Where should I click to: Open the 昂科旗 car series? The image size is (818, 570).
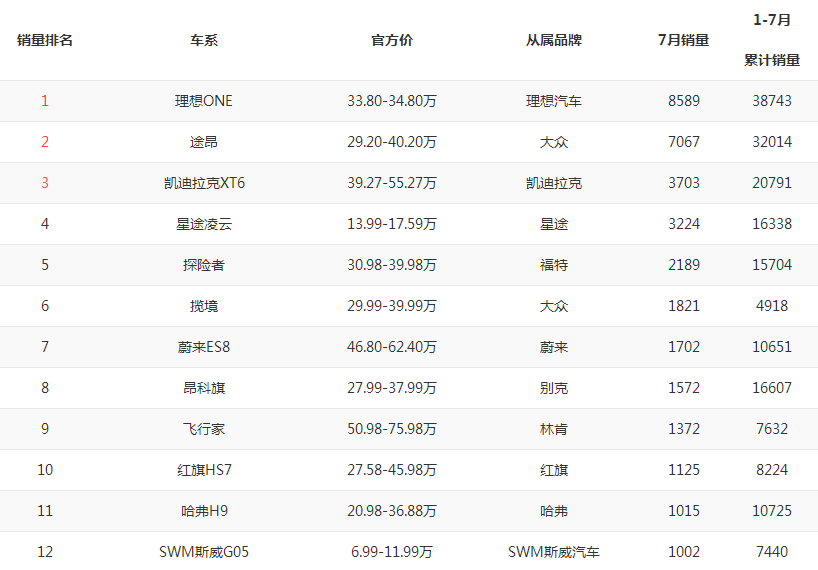(204, 388)
